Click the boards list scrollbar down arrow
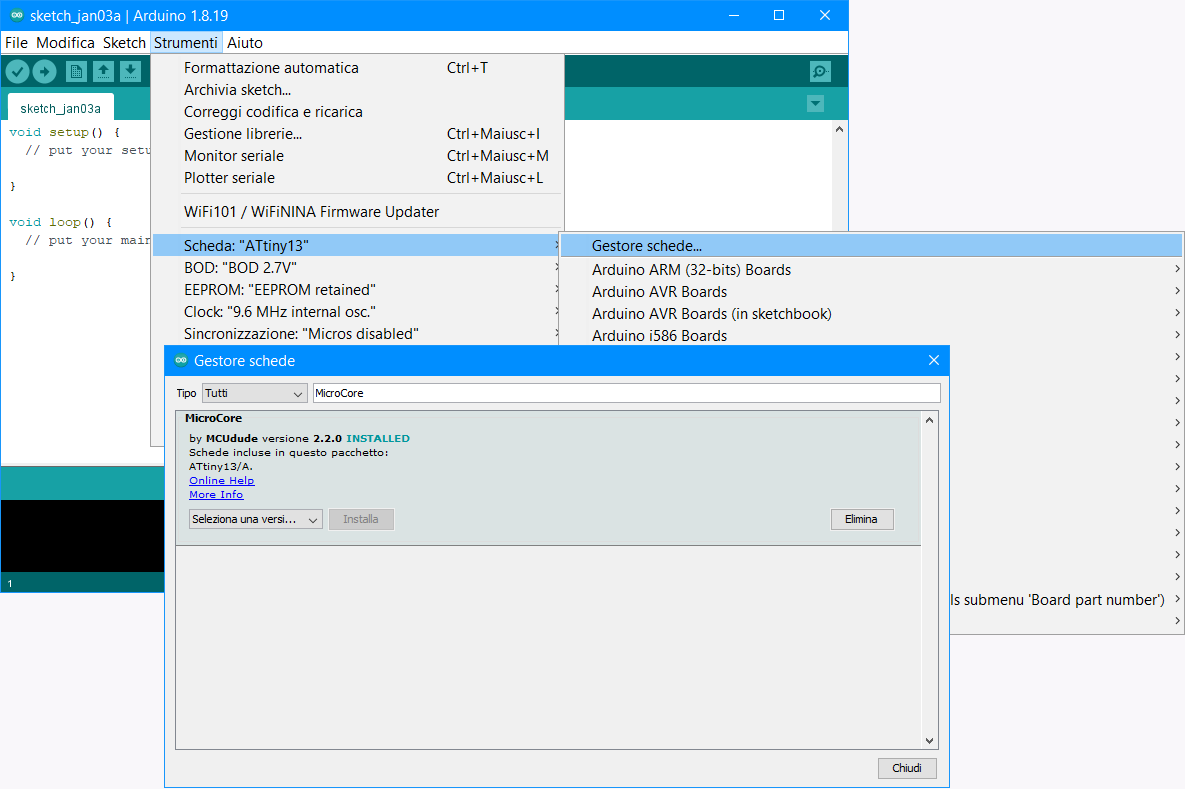 click(x=929, y=741)
